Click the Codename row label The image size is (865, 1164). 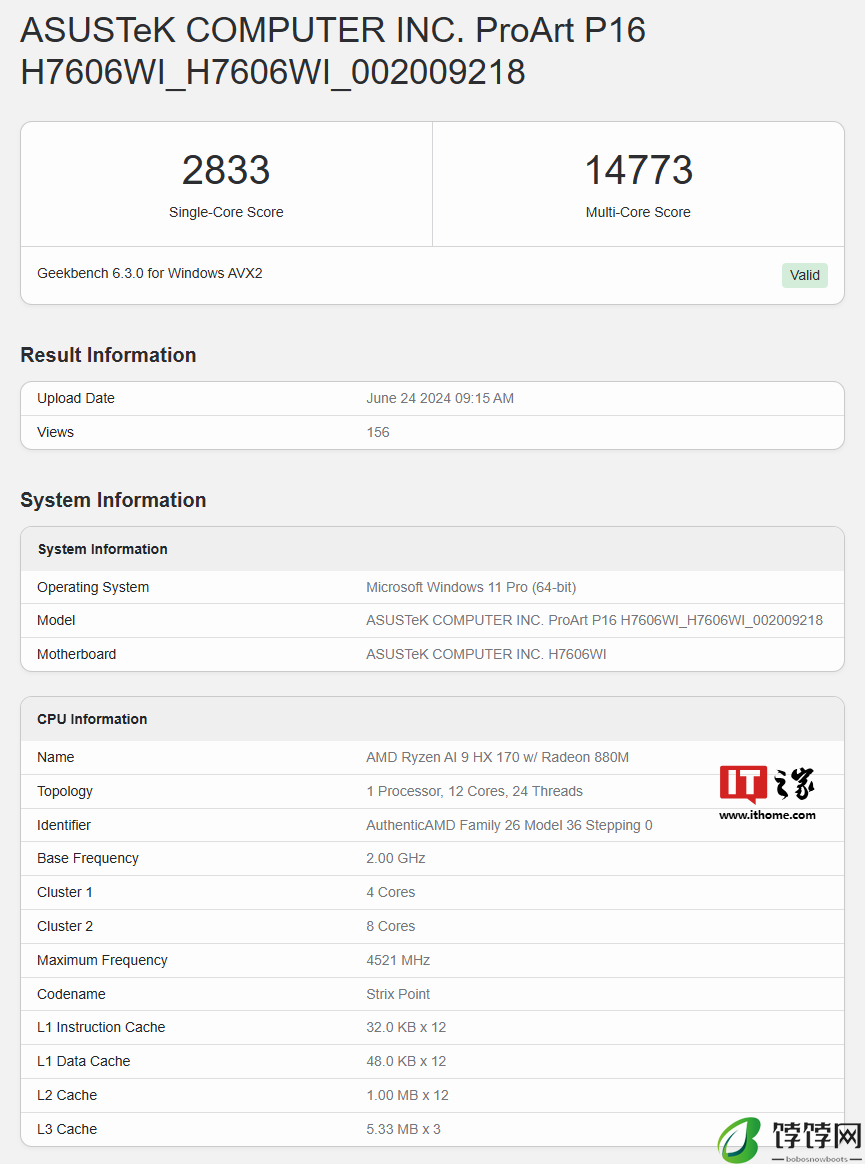tap(71, 994)
